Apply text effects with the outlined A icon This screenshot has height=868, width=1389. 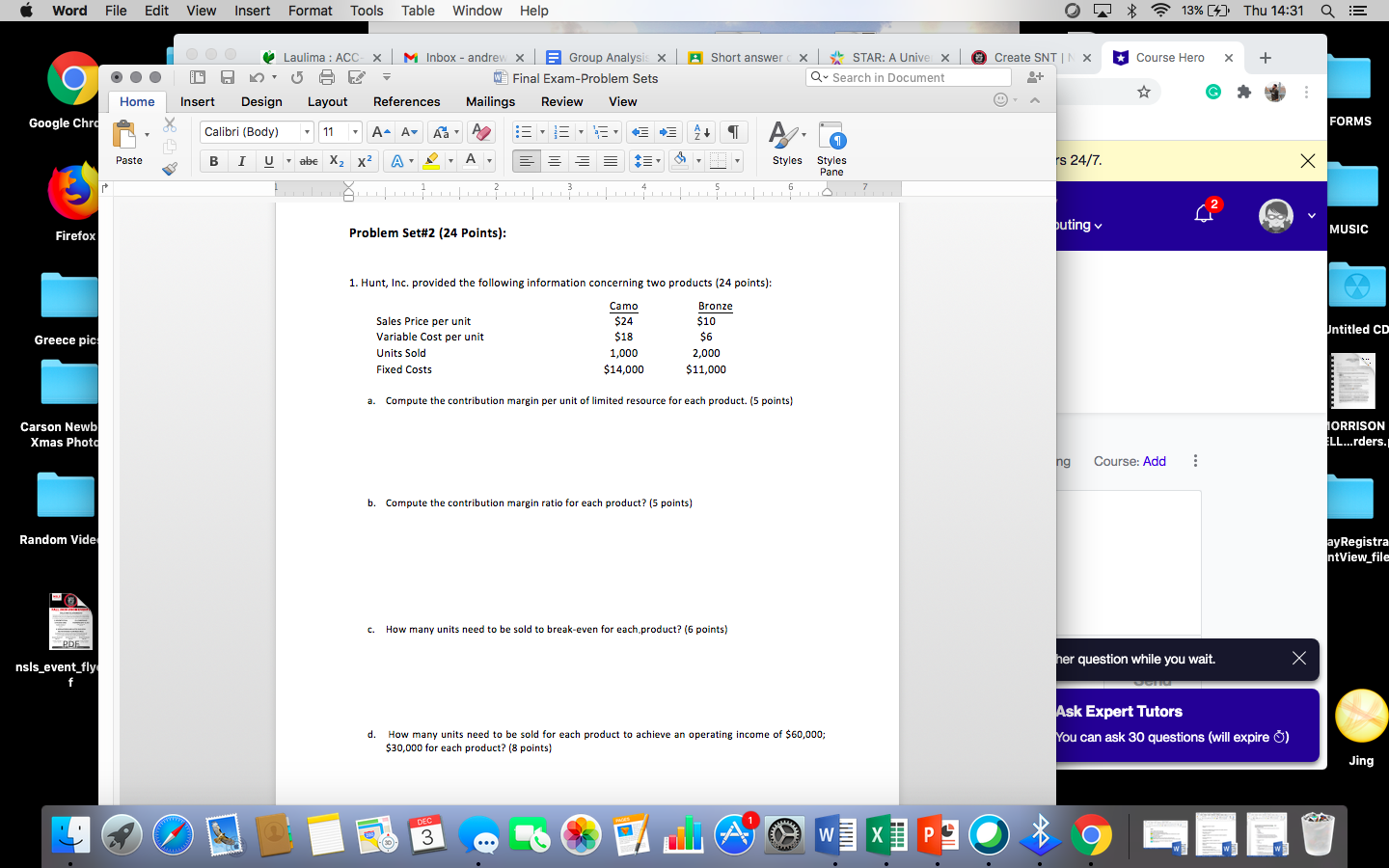396,161
